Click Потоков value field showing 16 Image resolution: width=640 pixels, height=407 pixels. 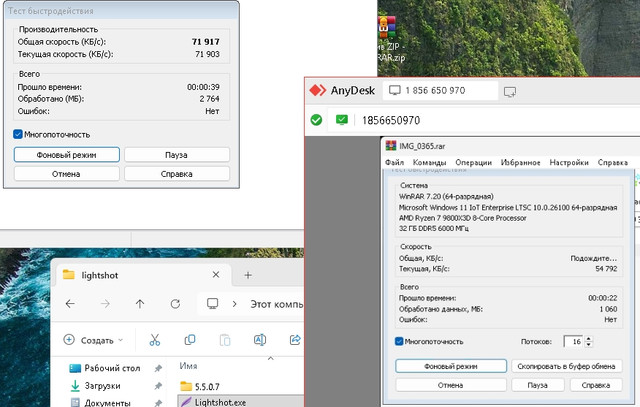tap(573, 341)
